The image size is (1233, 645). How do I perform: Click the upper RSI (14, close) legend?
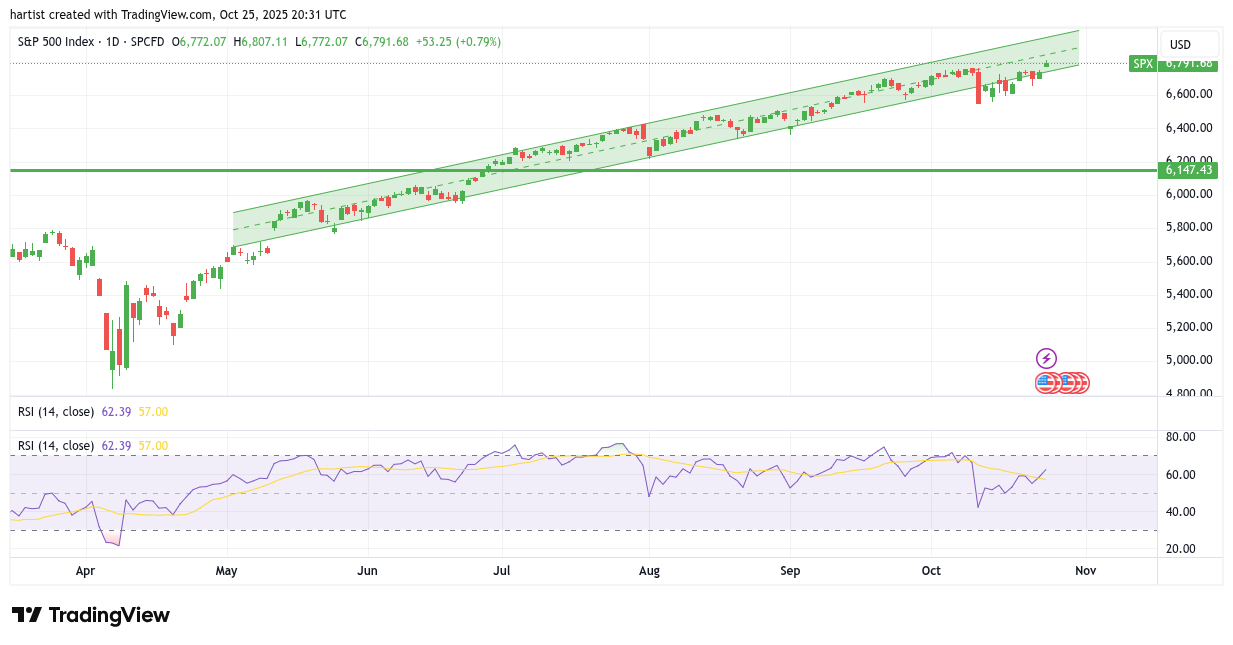tap(56, 412)
